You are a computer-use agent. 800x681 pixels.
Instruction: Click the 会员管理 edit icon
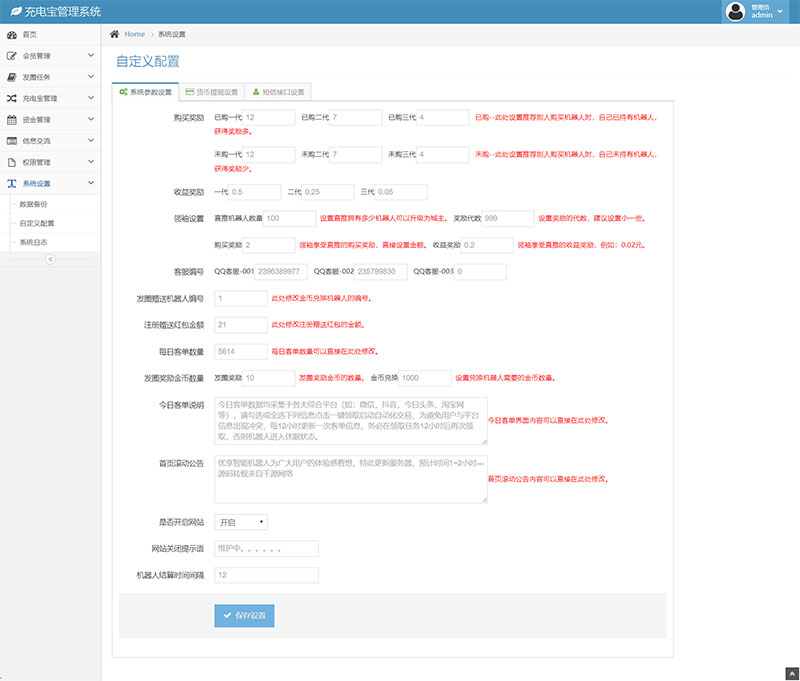(11, 56)
